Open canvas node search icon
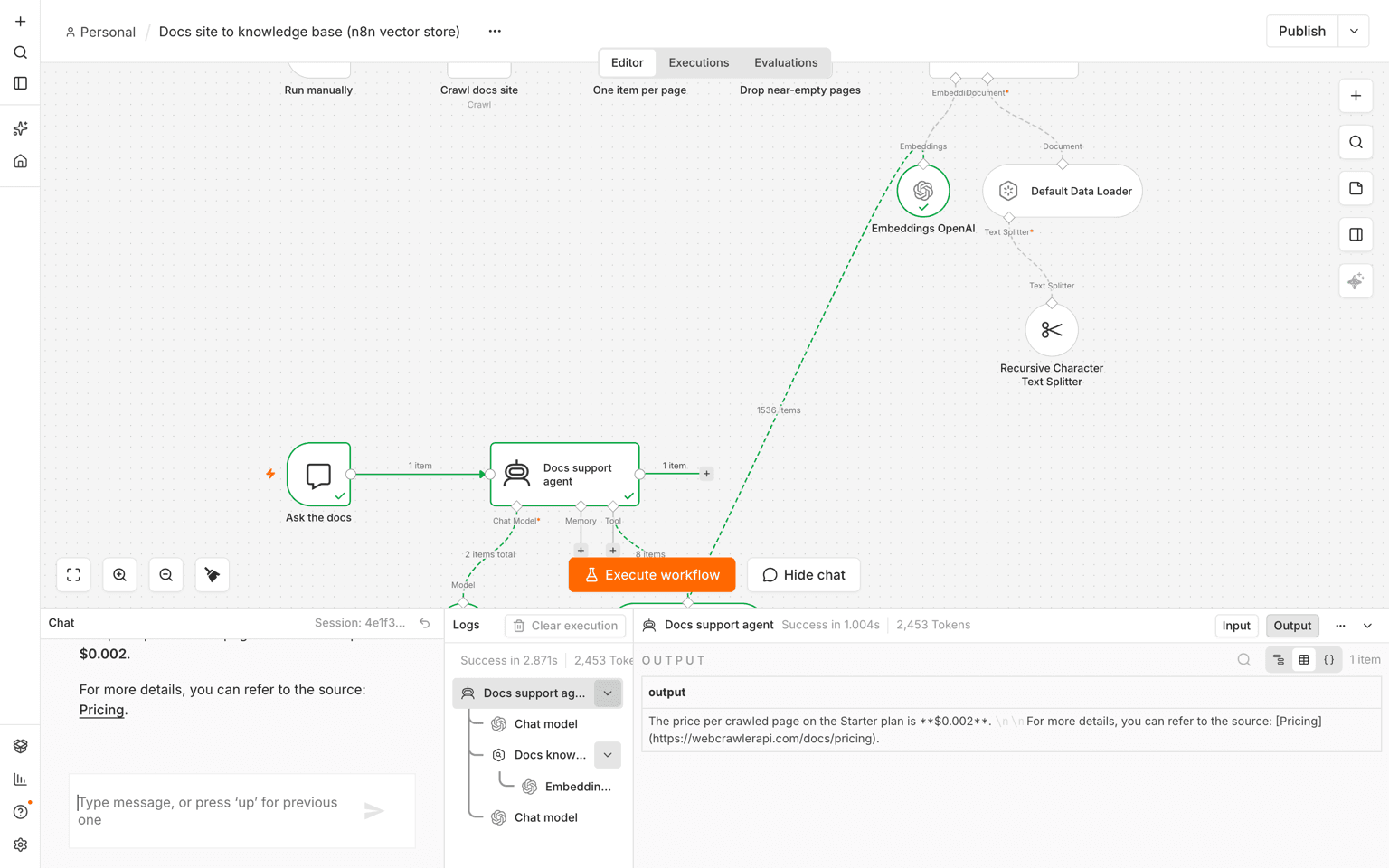 click(1356, 142)
